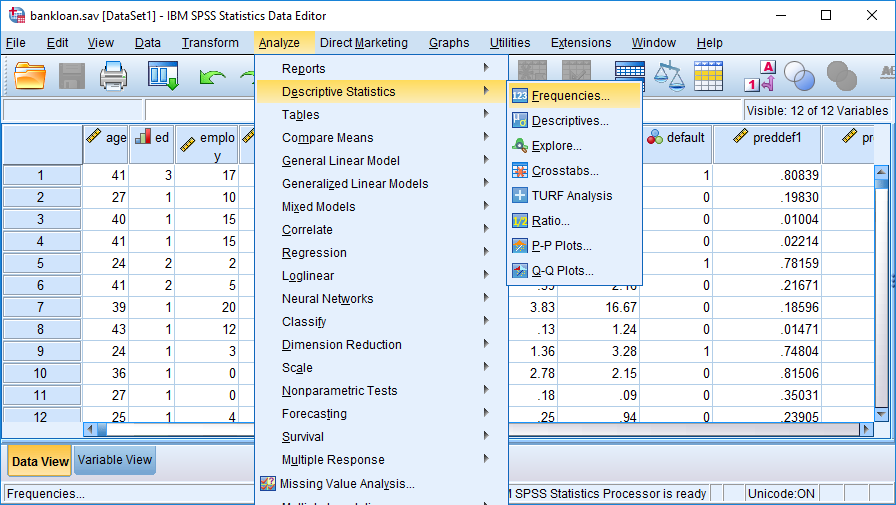Image resolution: width=896 pixels, height=505 pixels.
Task: Open the Forecasting menu entry
Action: (382, 414)
